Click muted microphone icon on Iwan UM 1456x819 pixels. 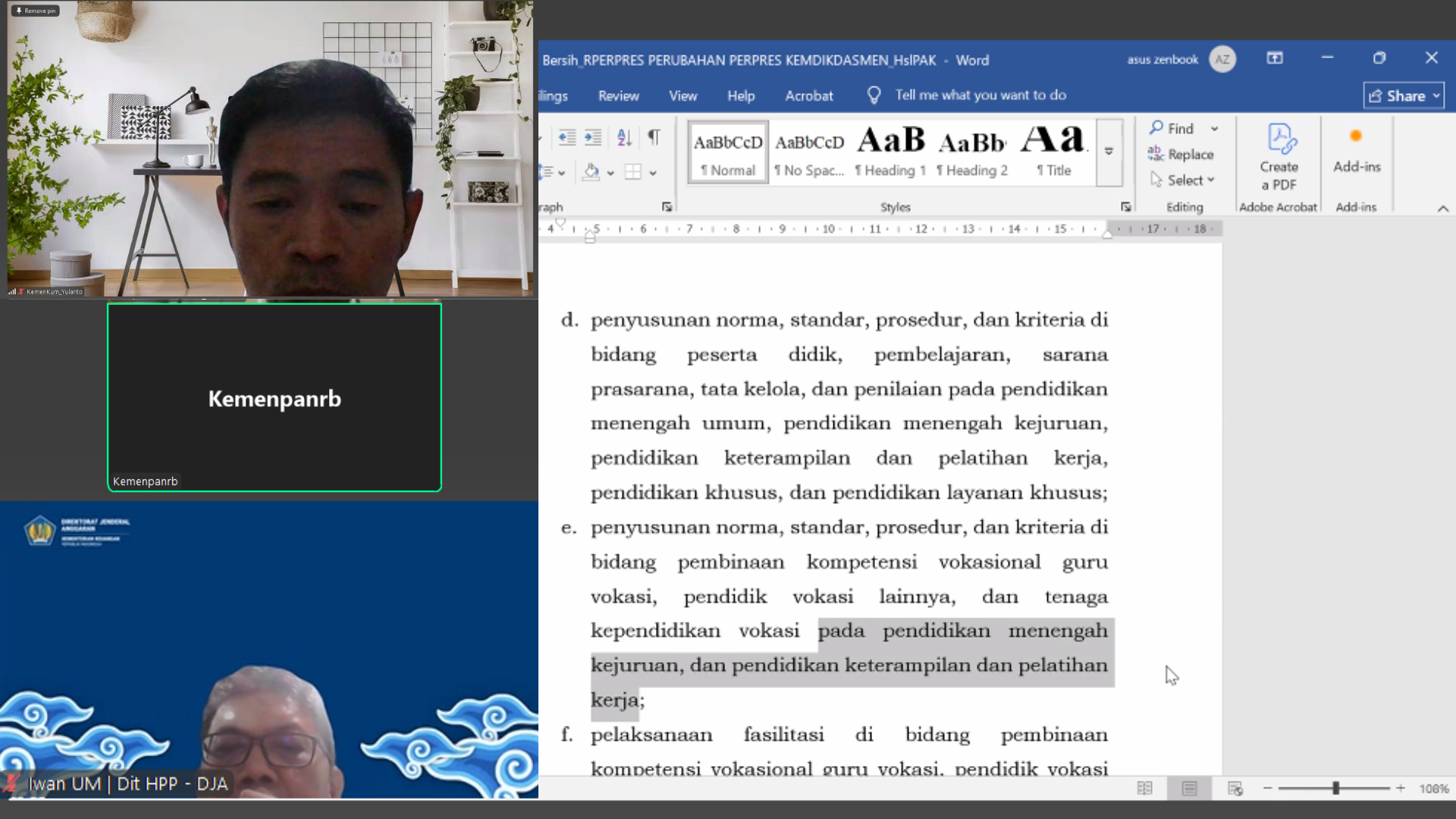pos(11,783)
